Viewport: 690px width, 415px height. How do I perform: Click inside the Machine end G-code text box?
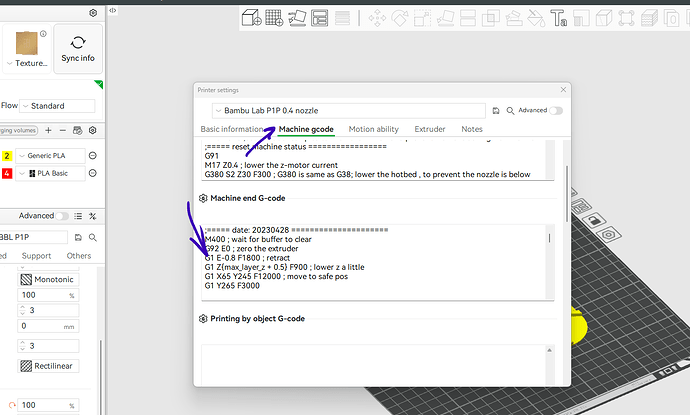click(x=374, y=262)
